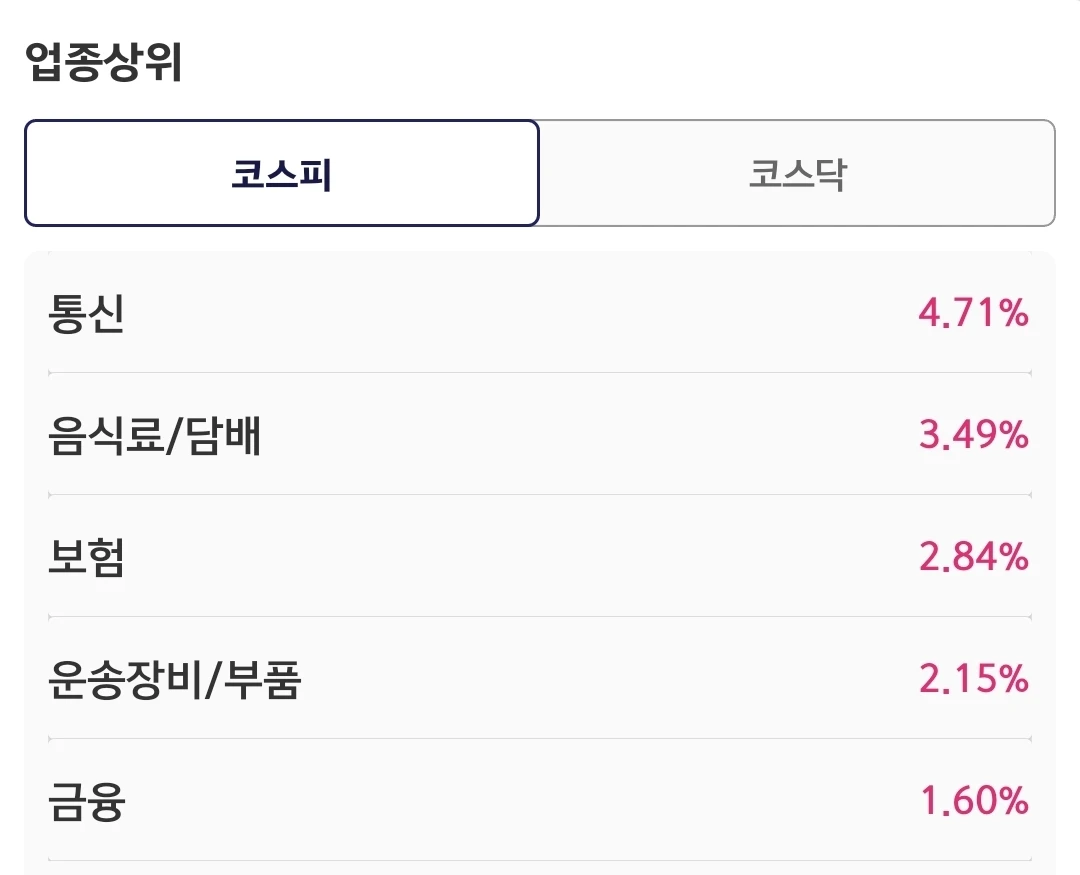The image size is (1080, 875).
Task: Click the 2.15% change value
Action: coord(973,678)
